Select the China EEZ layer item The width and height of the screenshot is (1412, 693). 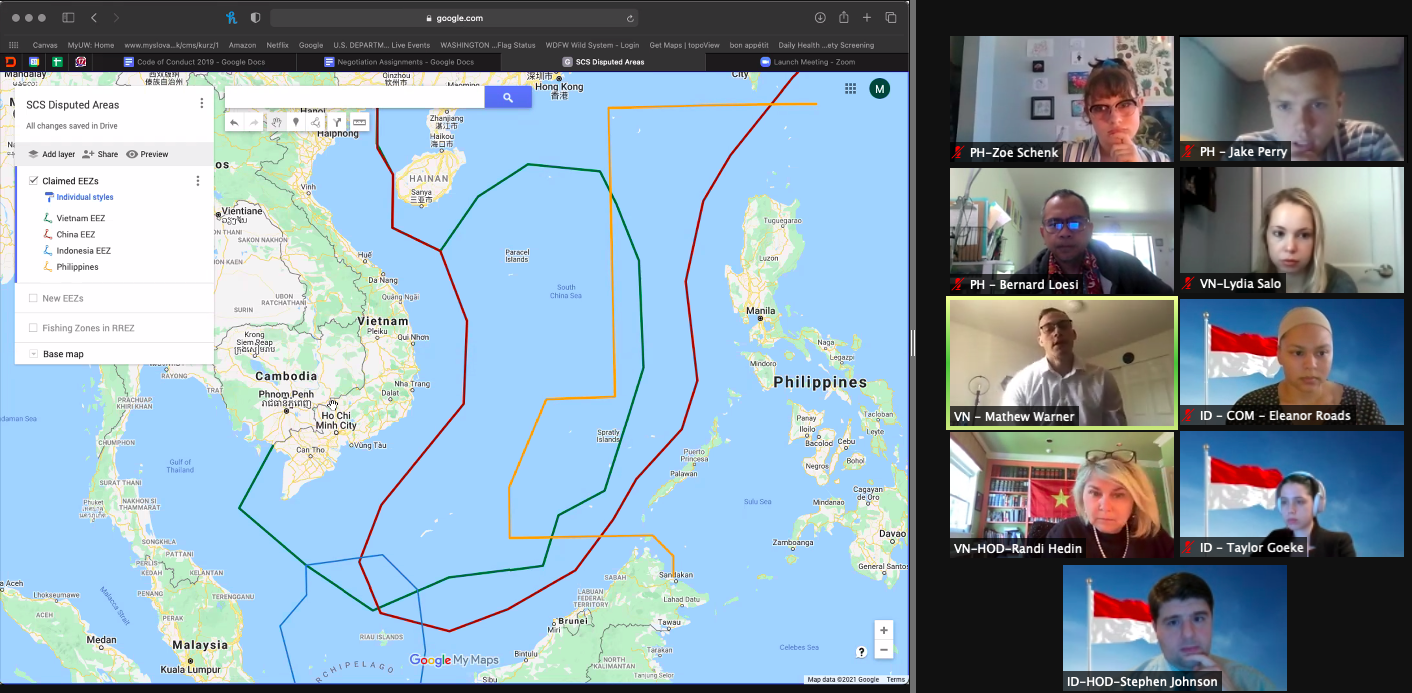[x=75, y=234]
